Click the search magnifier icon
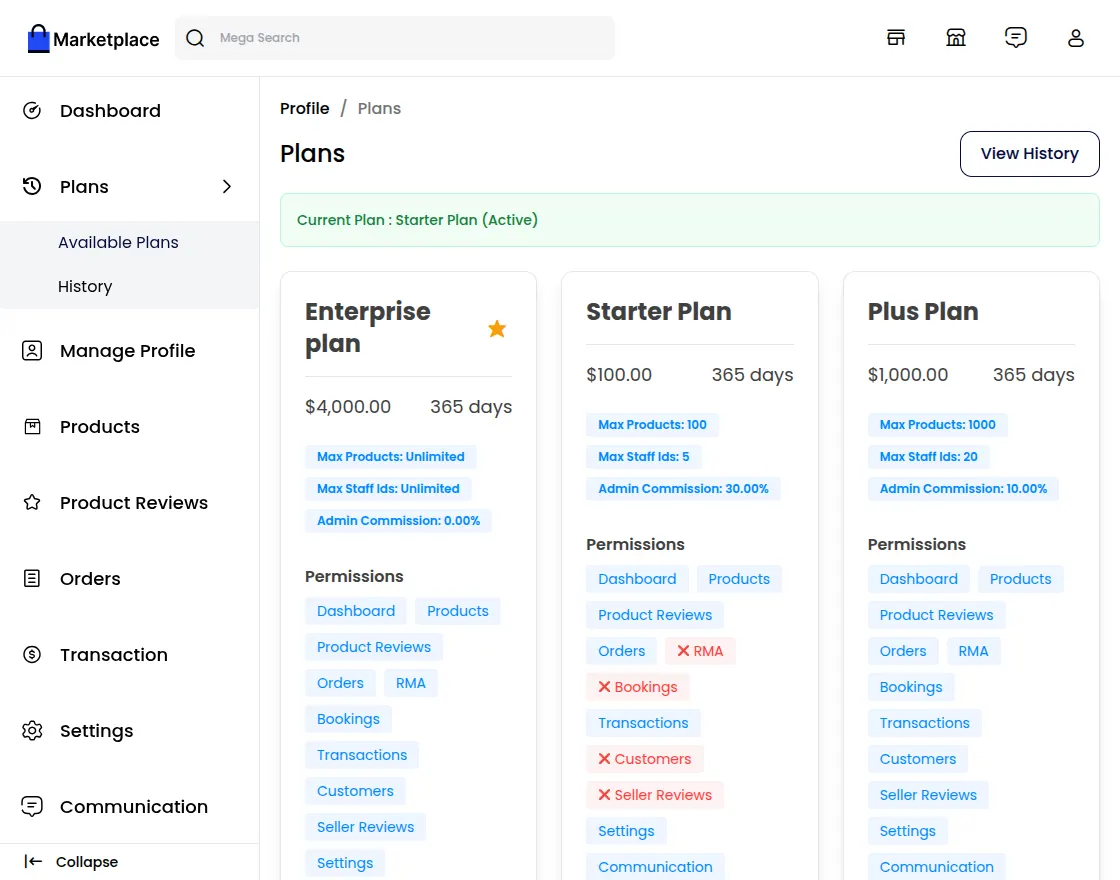The height and width of the screenshot is (880, 1120). coord(196,38)
